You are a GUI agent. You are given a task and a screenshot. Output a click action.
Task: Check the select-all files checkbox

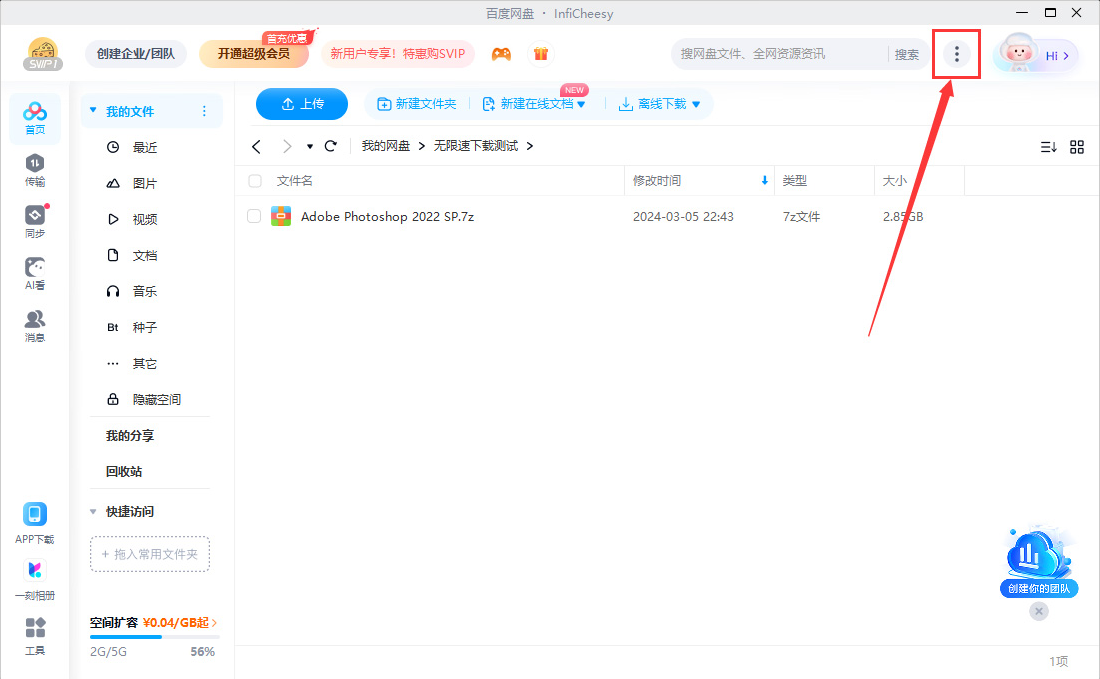tap(255, 181)
